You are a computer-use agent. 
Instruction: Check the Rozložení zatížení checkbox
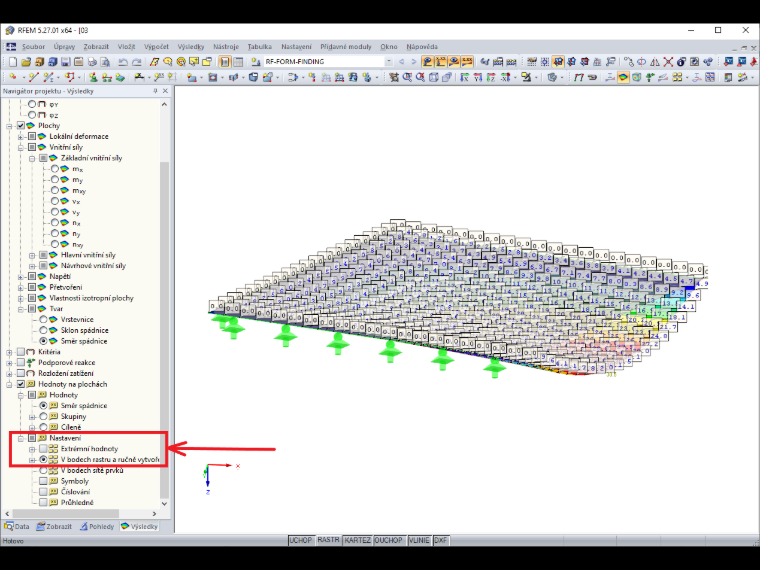click(21, 373)
